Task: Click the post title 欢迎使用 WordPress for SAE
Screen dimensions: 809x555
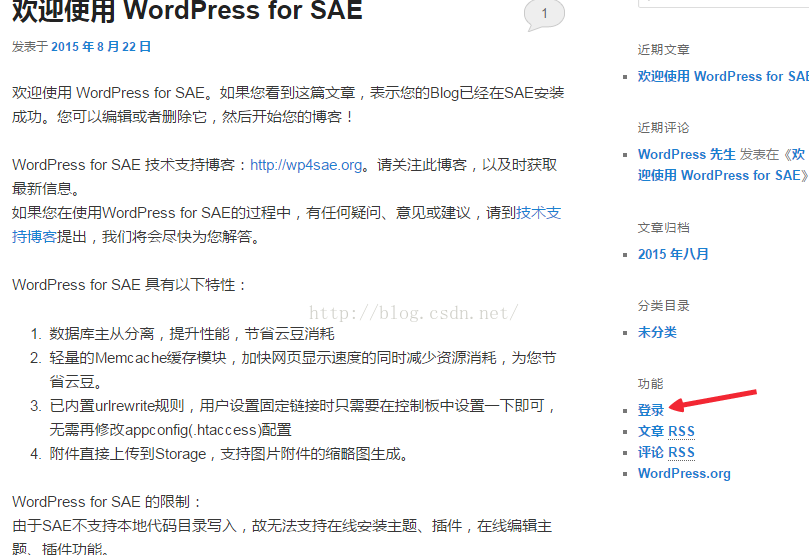Action: [x=187, y=10]
